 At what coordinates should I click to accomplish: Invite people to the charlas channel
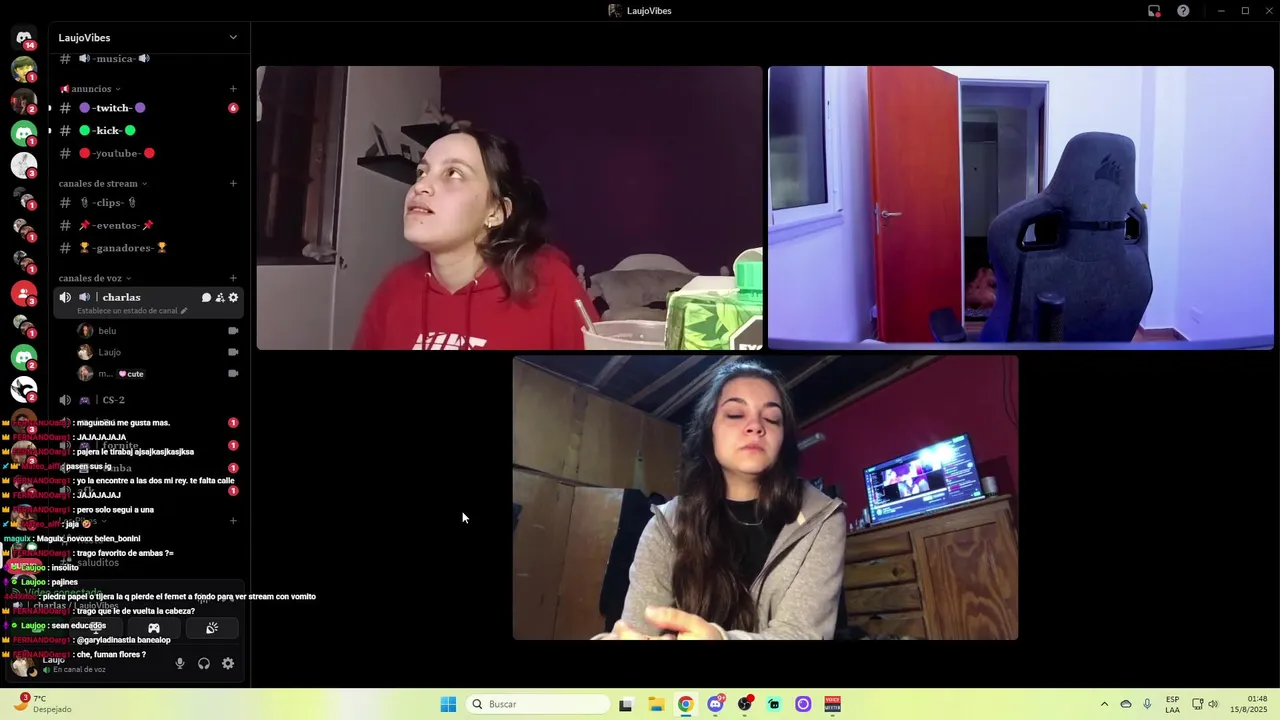click(x=220, y=297)
